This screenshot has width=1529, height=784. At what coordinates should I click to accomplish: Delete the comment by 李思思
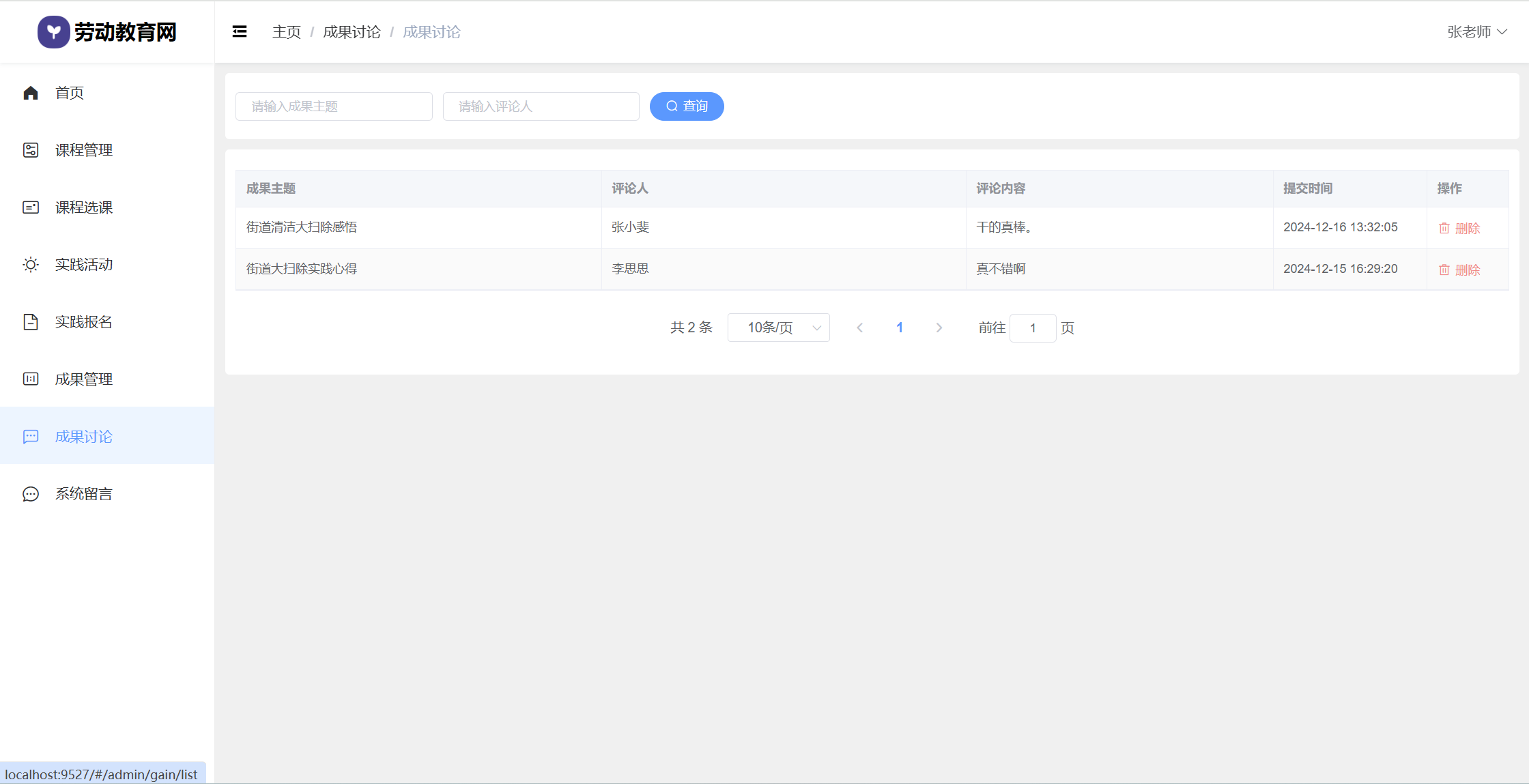click(1459, 270)
